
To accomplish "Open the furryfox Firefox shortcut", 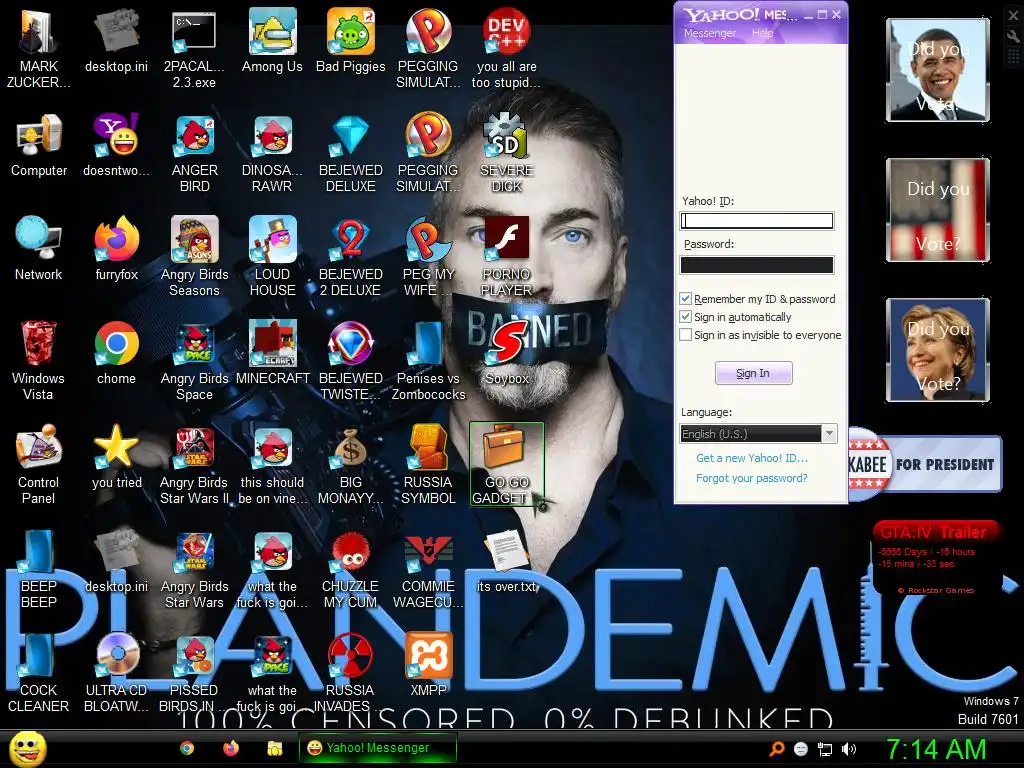I will 117,249.
